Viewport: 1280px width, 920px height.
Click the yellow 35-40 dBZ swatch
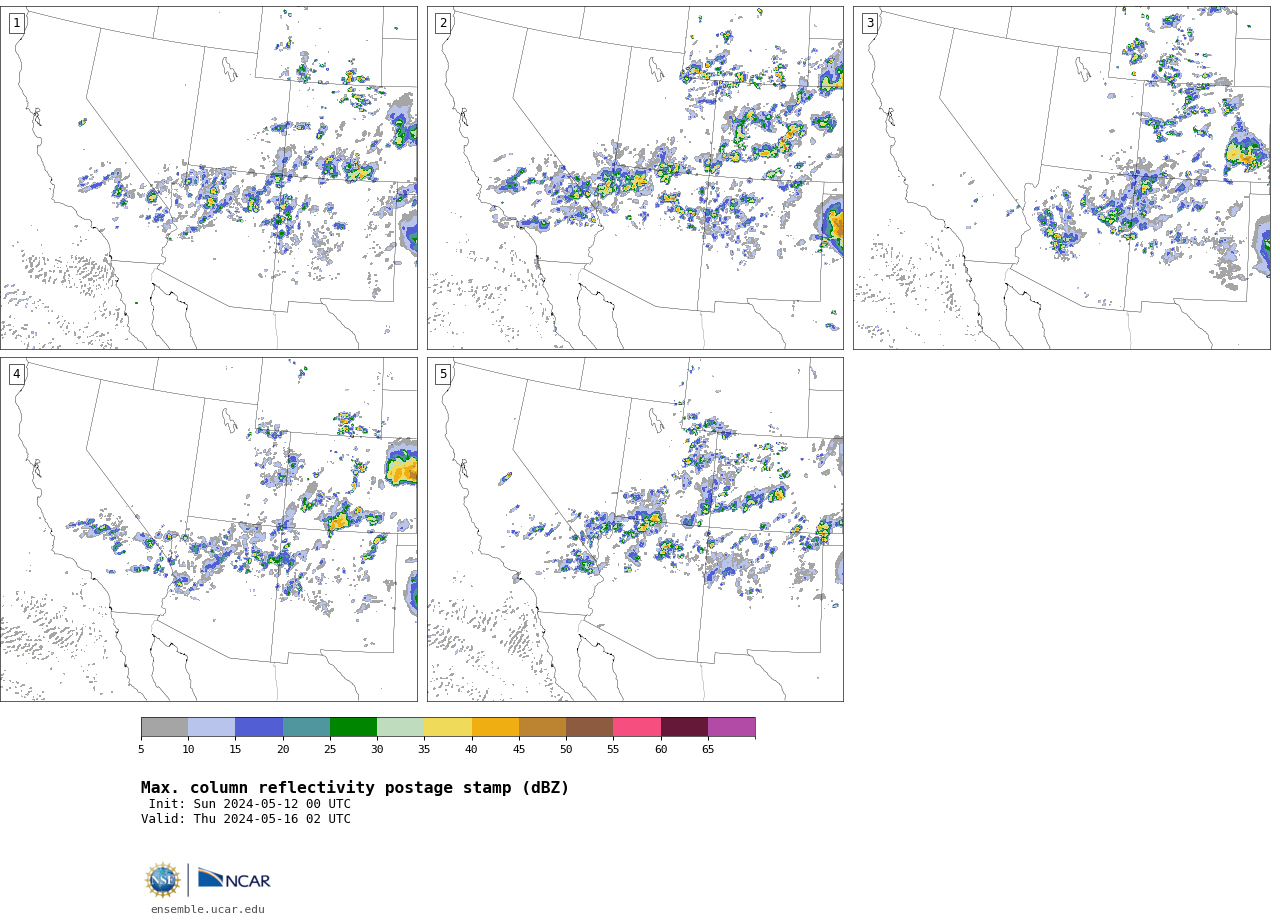click(x=448, y=727)
